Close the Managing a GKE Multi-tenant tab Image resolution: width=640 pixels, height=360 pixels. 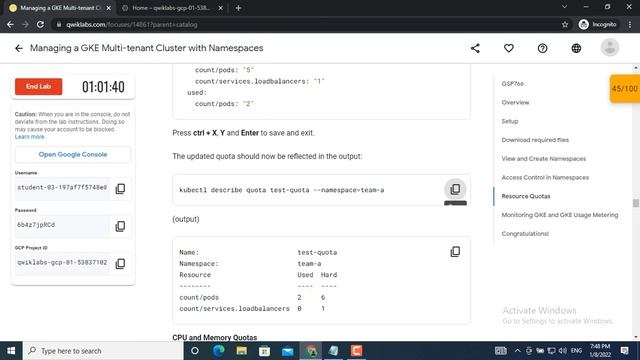click(x=109, y=8)
